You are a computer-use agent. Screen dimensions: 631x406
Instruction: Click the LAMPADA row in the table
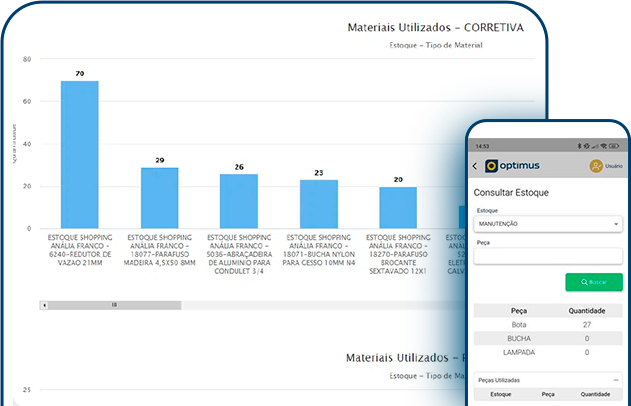548,352
